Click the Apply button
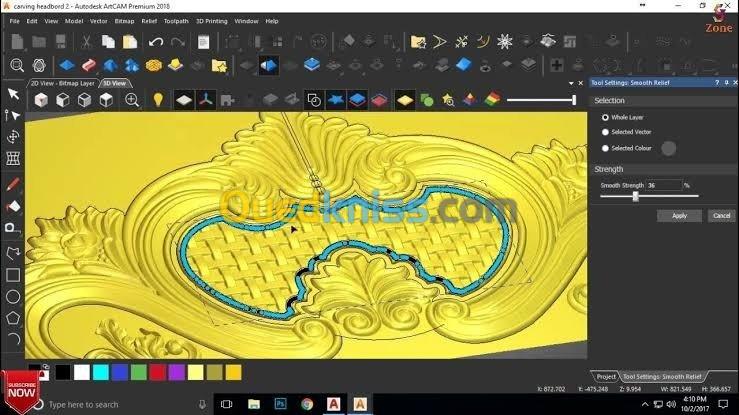Screen dimensions: 739x415 pyautogui.click(x=679, y=216)
